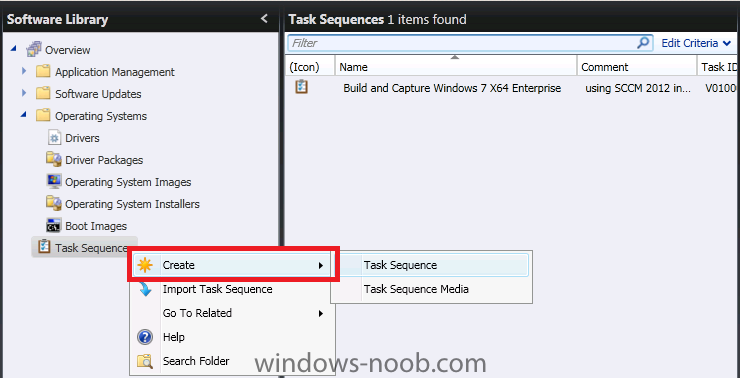This screenshot has width=740, height=378.
Task: Click the Task Sequences clipboard icon in tree
Action: point(44,247)
